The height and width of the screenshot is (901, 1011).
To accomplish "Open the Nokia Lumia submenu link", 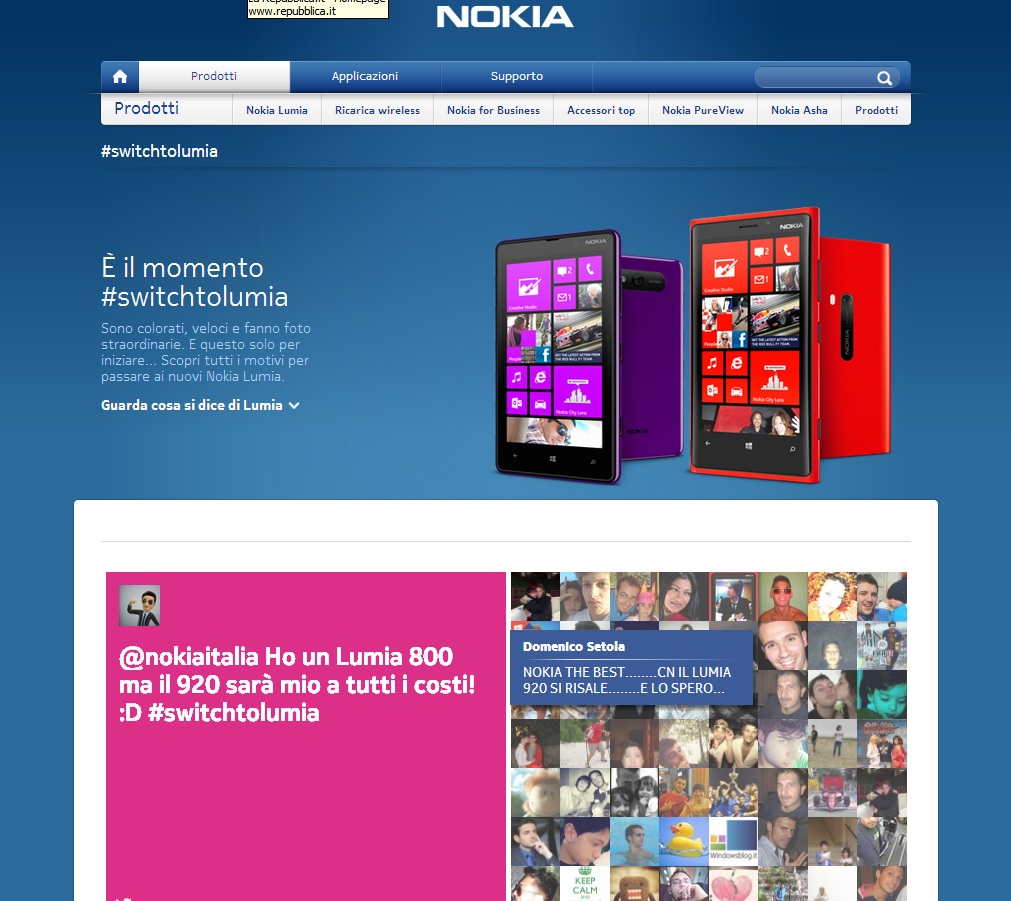I will pyautogui.click(x=277, y=110).
